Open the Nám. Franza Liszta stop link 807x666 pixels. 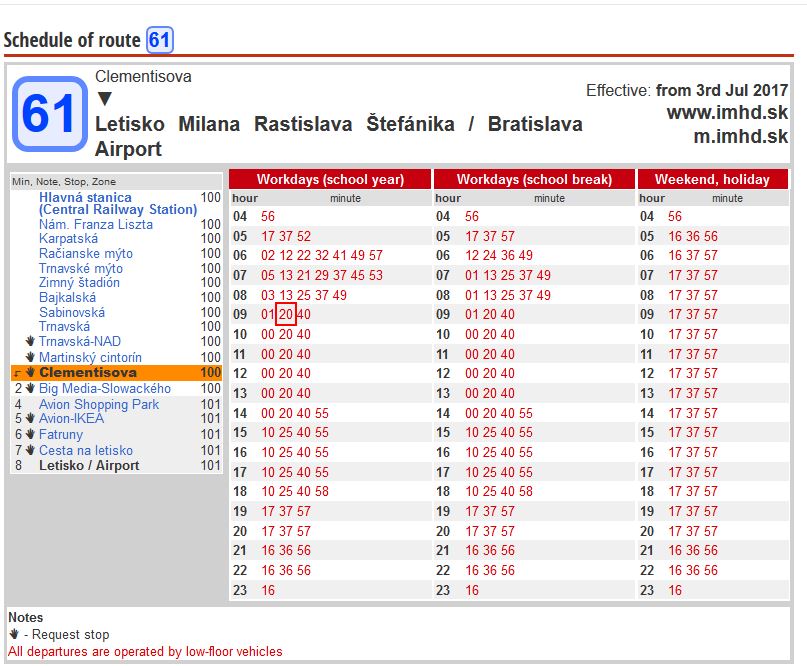96,224
